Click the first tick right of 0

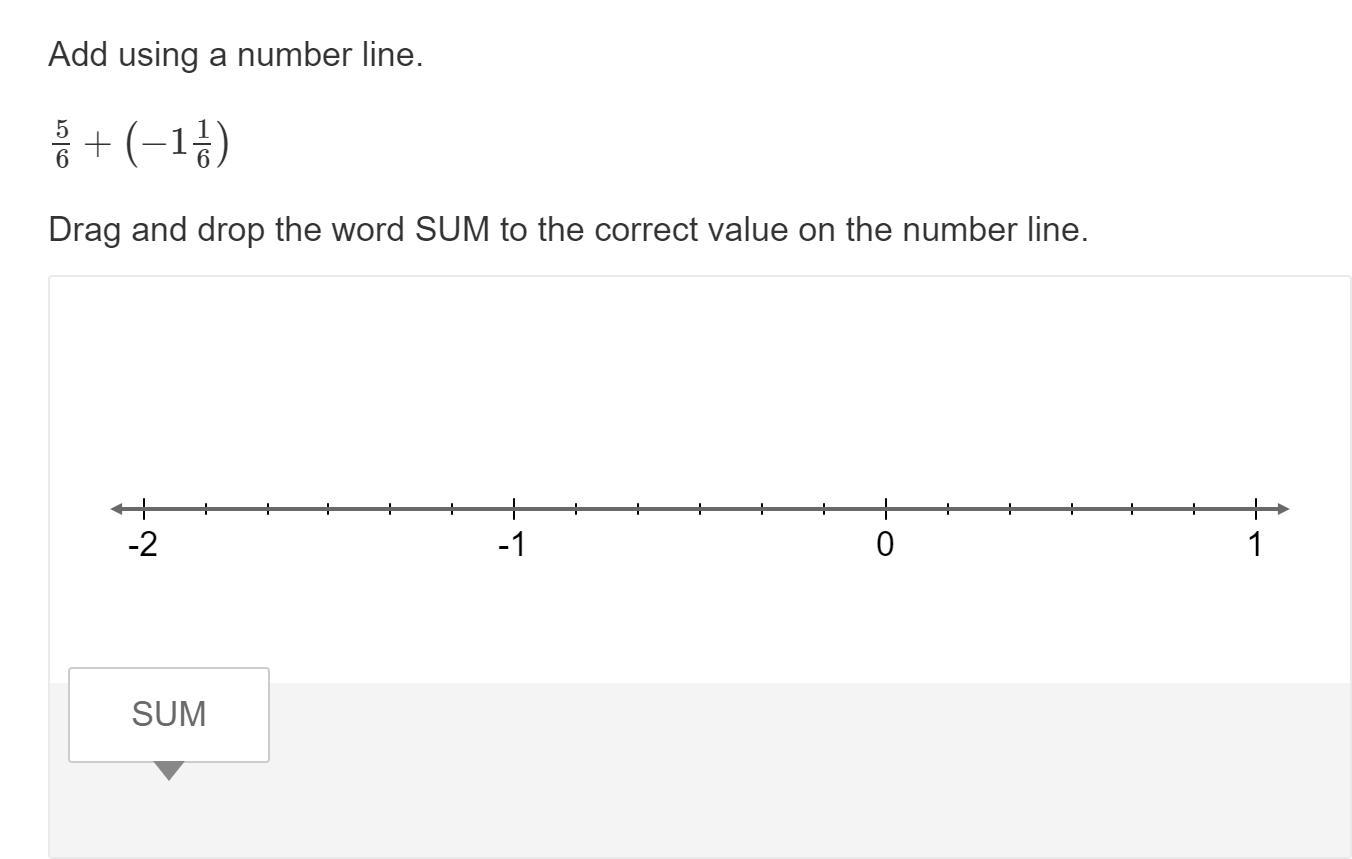click(x=947, y=509)
